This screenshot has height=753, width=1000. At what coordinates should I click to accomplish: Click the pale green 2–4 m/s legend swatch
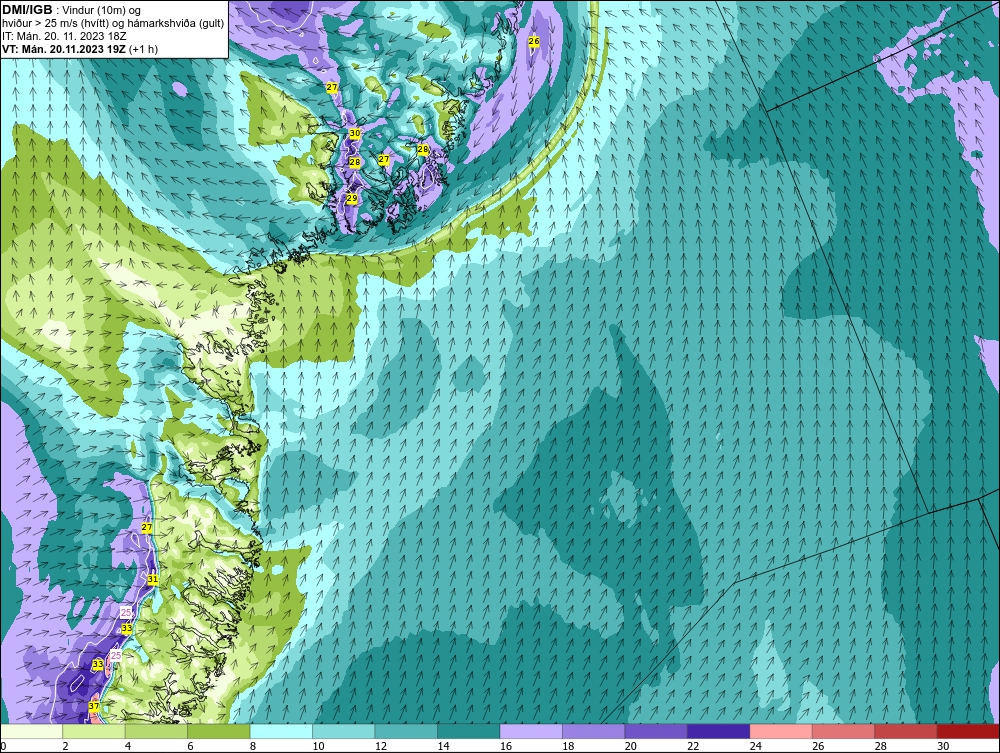pyautogui.click(x=94, y=731)
